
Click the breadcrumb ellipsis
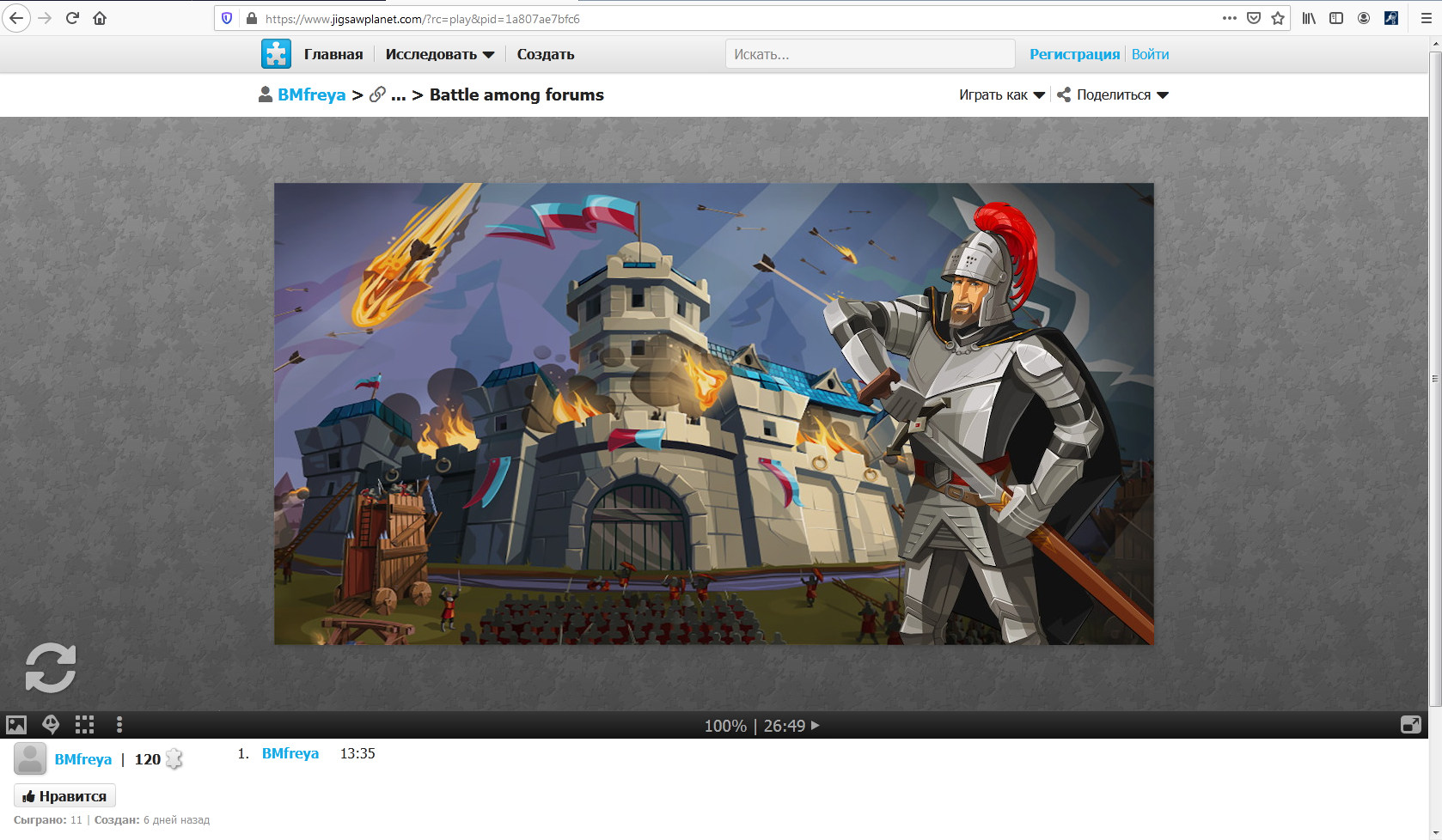tap(399, 95)
